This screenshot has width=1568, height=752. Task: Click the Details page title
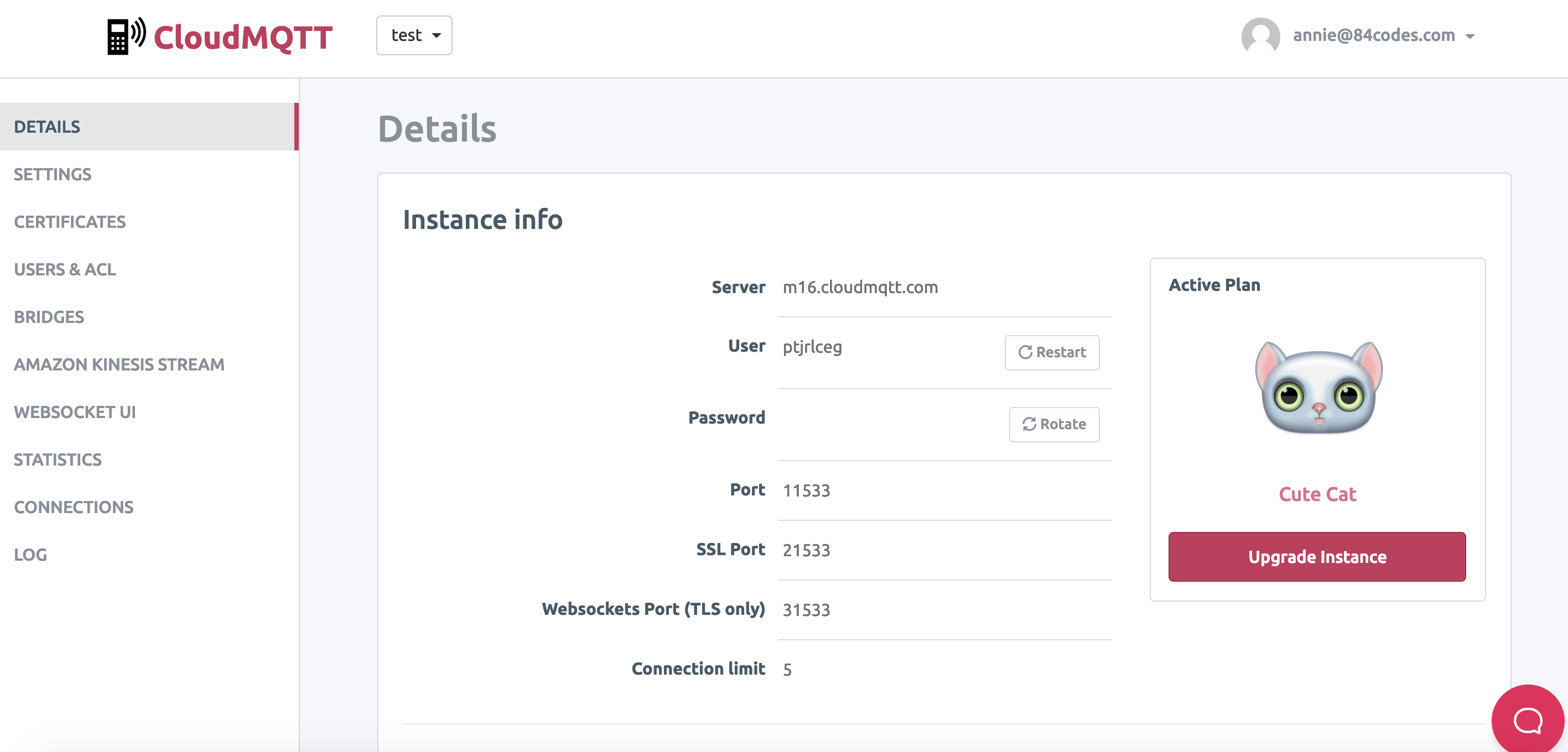437,128
